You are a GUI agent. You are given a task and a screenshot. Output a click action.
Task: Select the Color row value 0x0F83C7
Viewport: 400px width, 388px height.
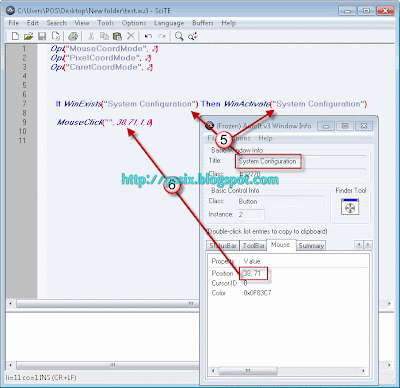[x=257, y=293]
